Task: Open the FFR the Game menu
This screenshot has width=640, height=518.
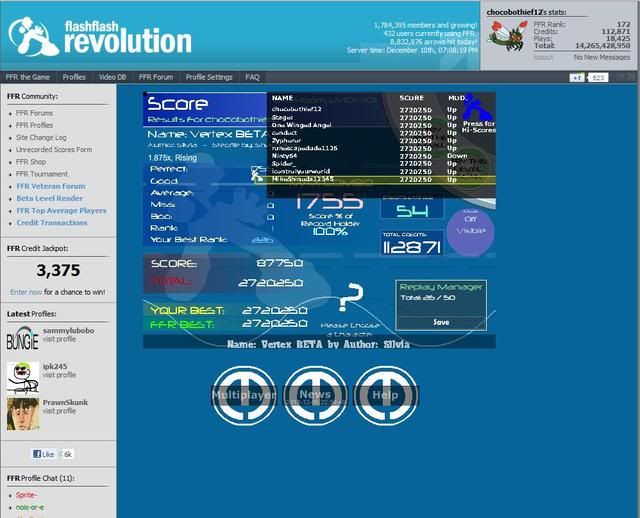Action: [x=27, y=77]
